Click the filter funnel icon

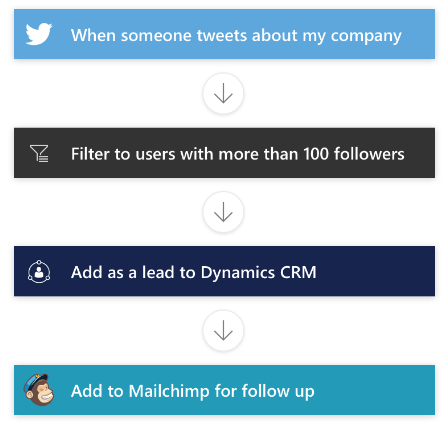click(x=39, y=153)
